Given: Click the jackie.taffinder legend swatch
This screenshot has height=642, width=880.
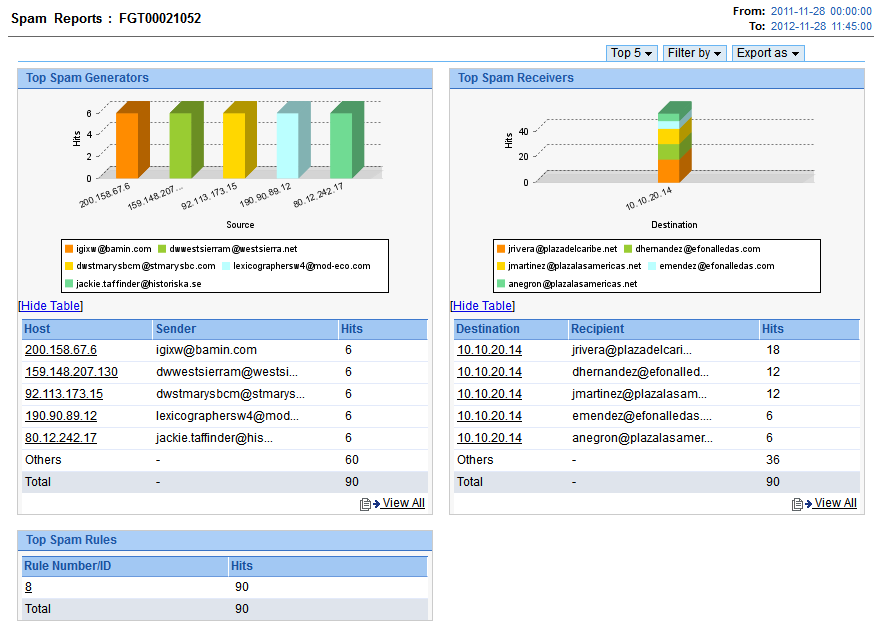Looking at the screenshot, I should 69,283.
